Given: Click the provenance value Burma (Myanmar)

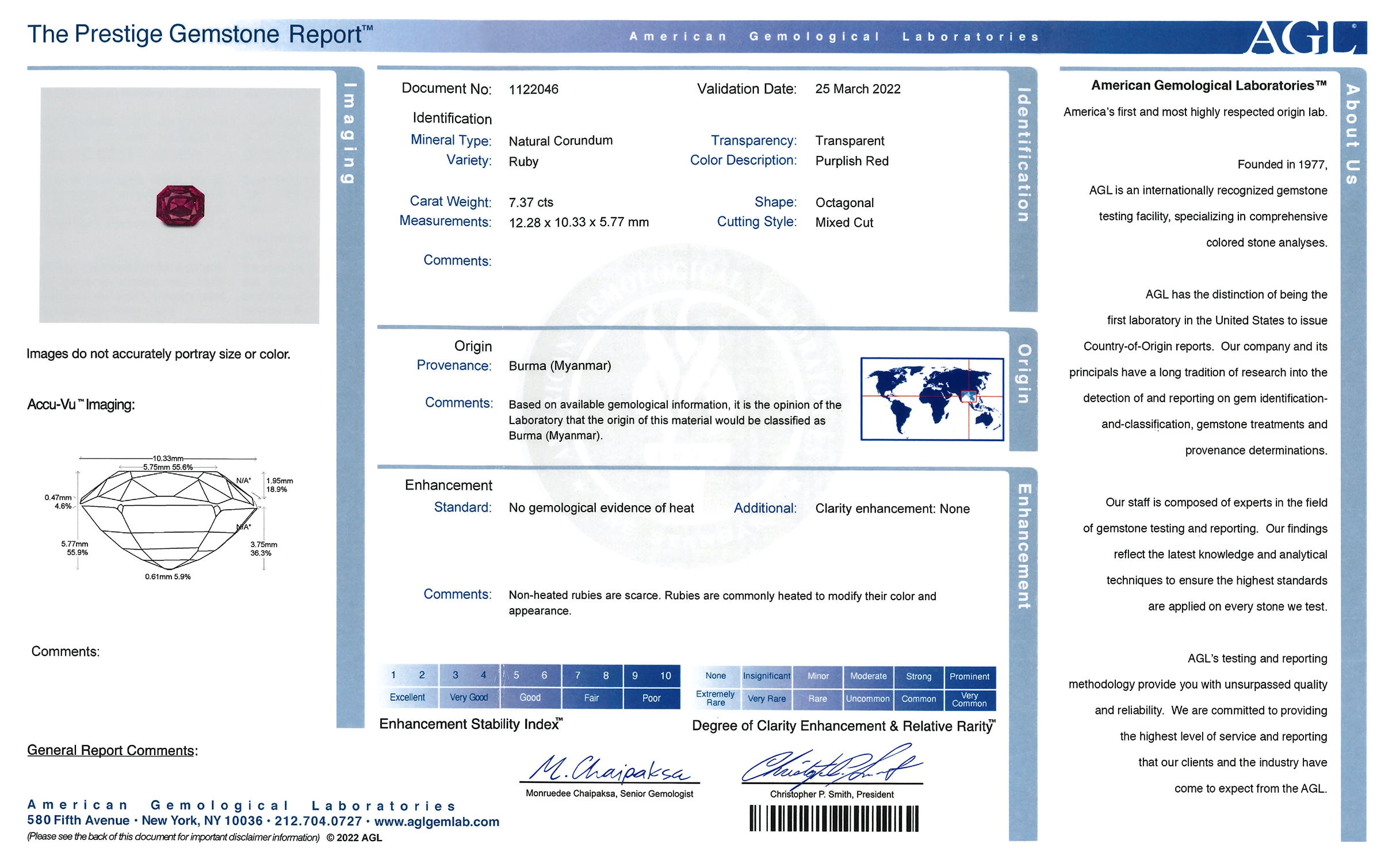Looking at the screenshot, I should point(560,366).
